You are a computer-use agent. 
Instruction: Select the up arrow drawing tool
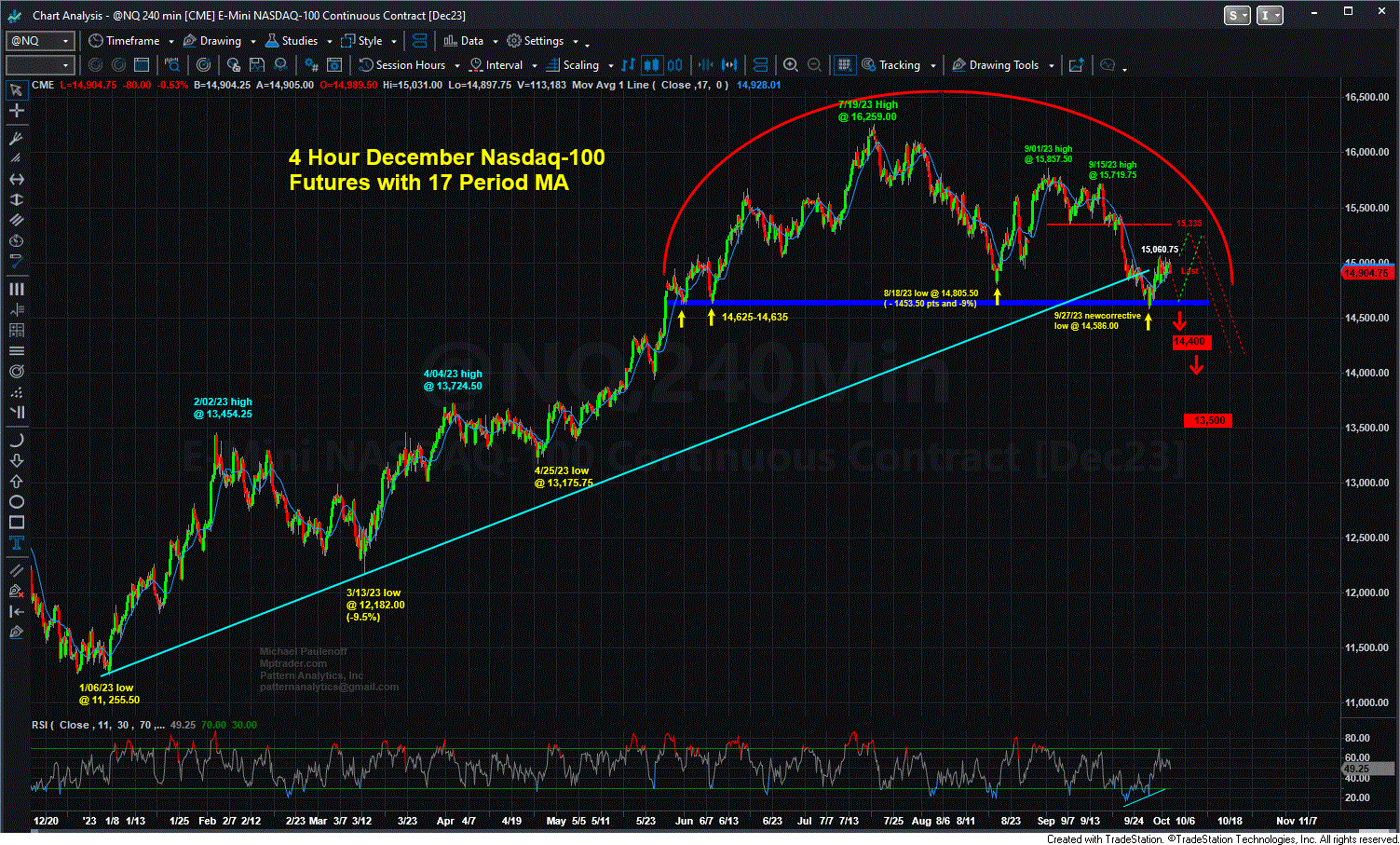pos(15,482)
